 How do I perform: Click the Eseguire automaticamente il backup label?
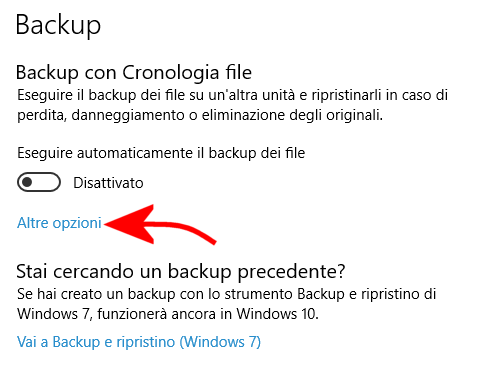tap(161, 154)
